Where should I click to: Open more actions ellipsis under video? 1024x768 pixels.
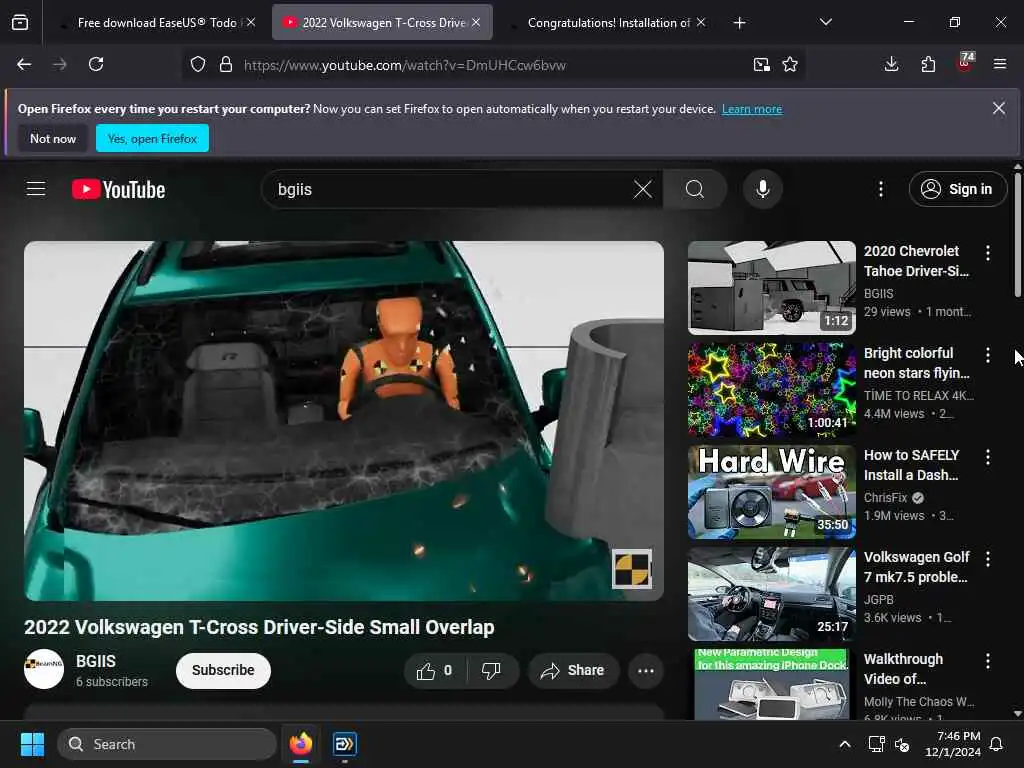point(646,671)
